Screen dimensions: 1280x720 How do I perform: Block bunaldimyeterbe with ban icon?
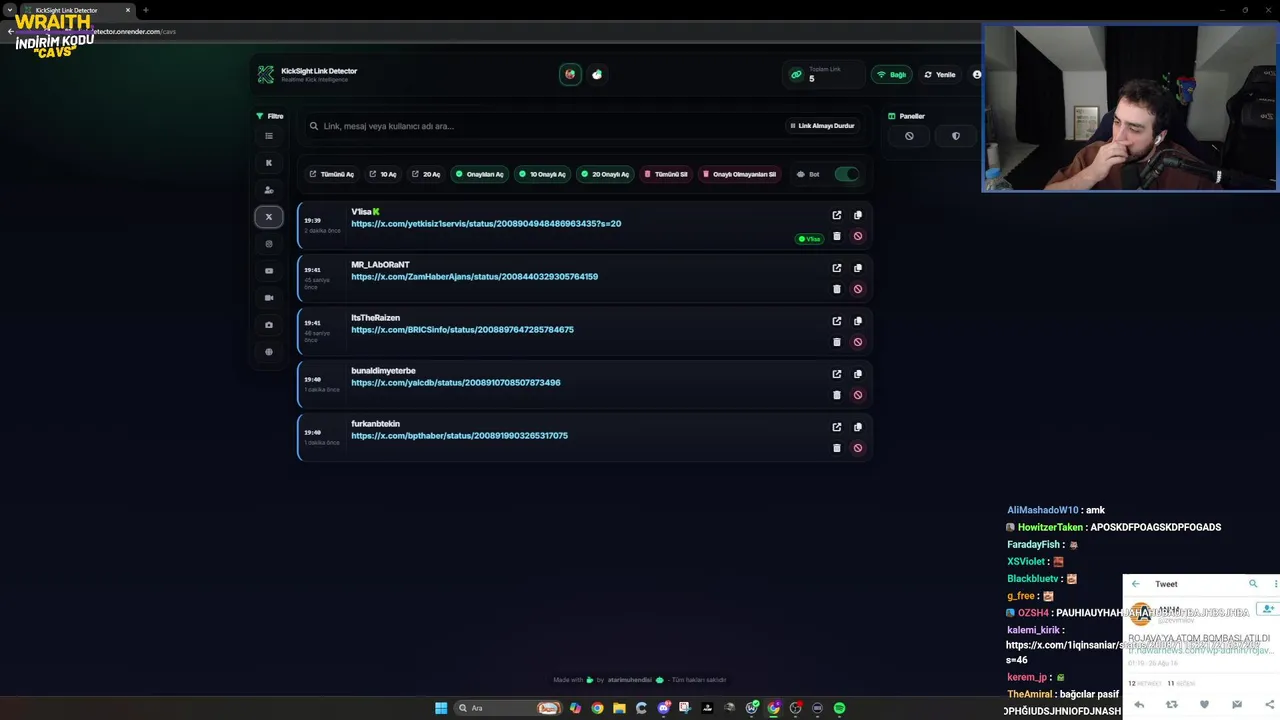[x=858, y=395]
